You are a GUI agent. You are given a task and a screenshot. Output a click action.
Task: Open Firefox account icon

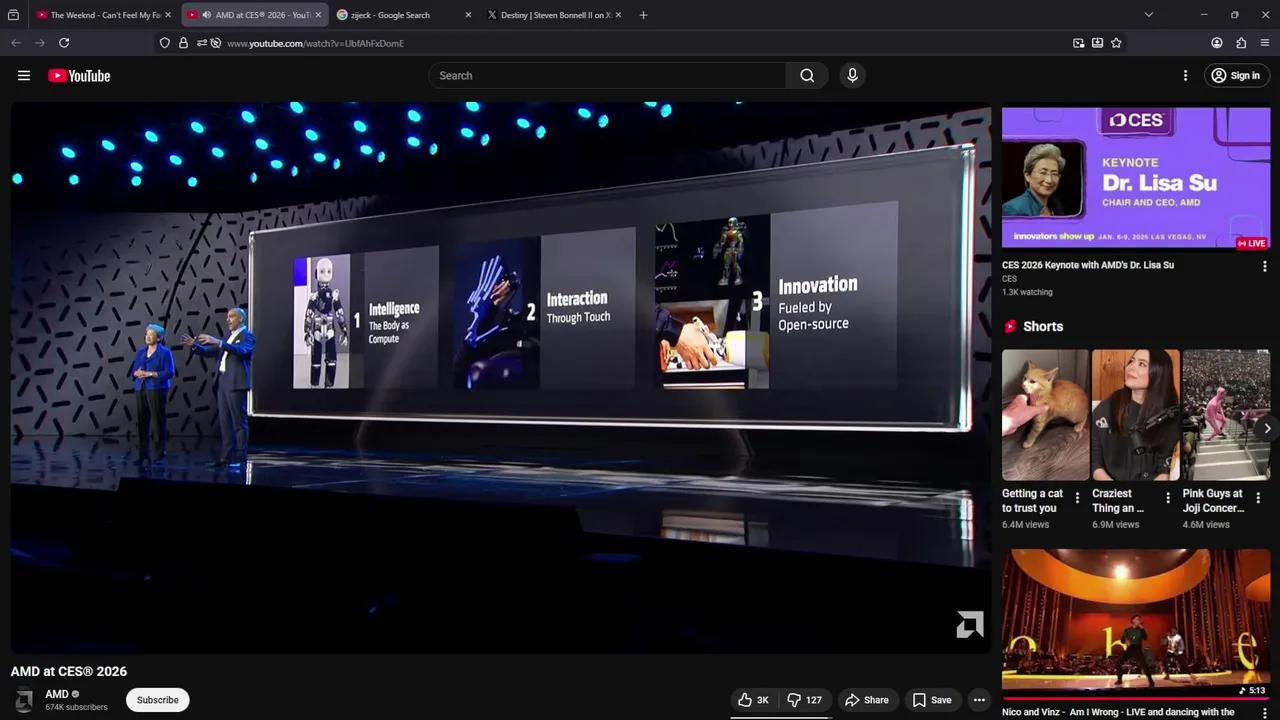coord(1217,43)
